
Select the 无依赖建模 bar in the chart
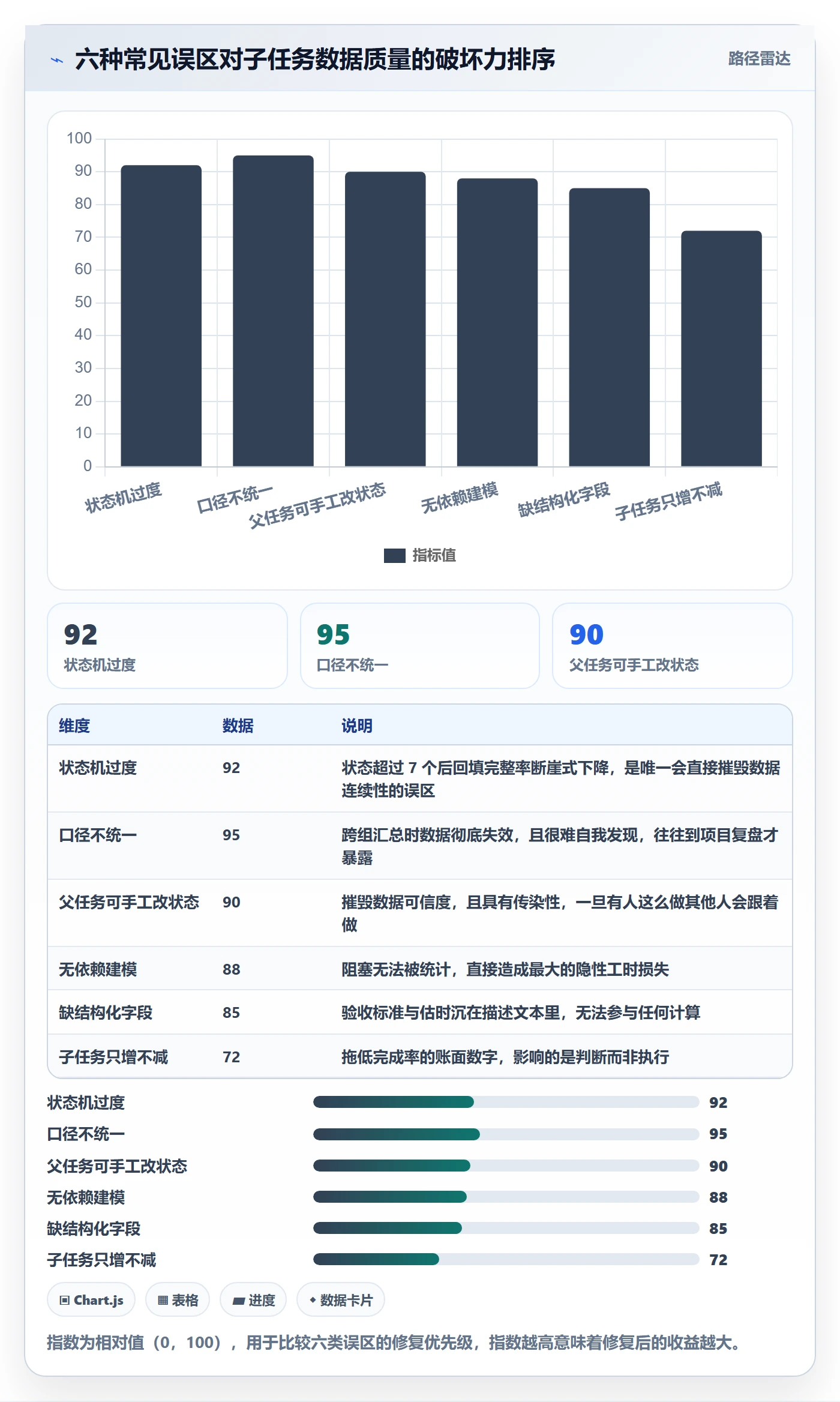(497, 322)
